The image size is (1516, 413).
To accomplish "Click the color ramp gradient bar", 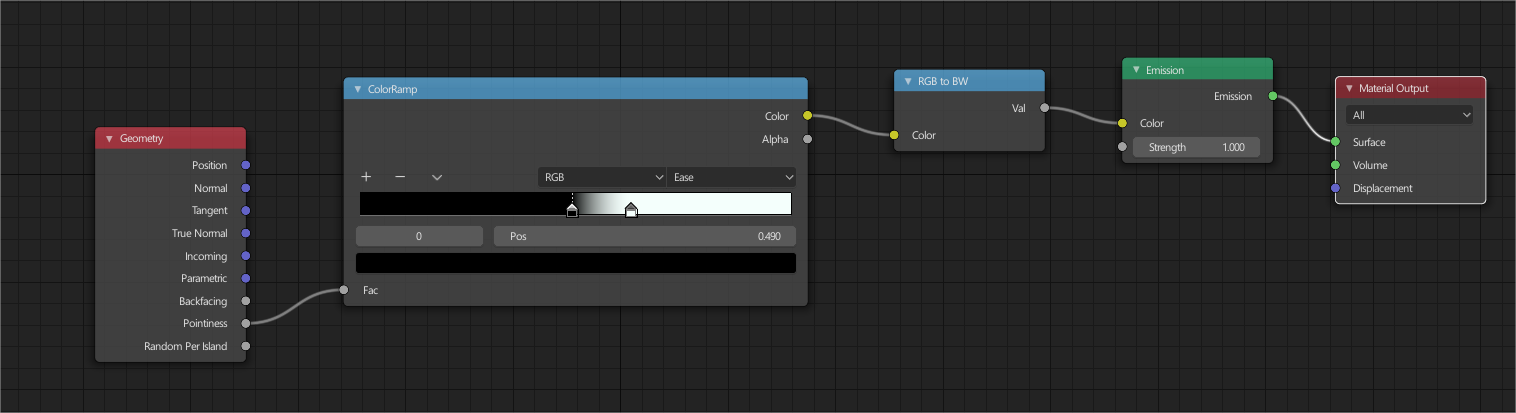I will coord(576,204).
